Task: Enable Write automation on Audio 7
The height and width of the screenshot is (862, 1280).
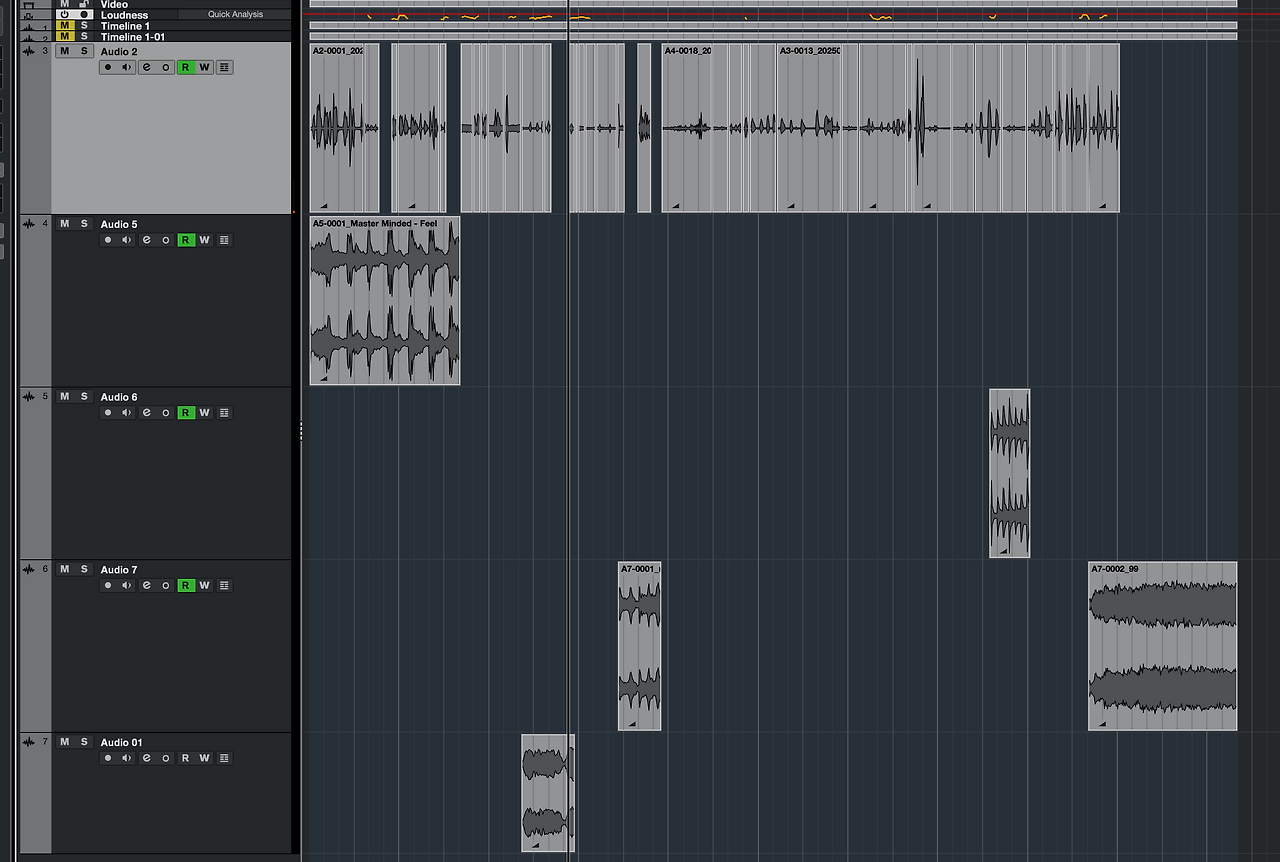Action: tap(204, 585)
